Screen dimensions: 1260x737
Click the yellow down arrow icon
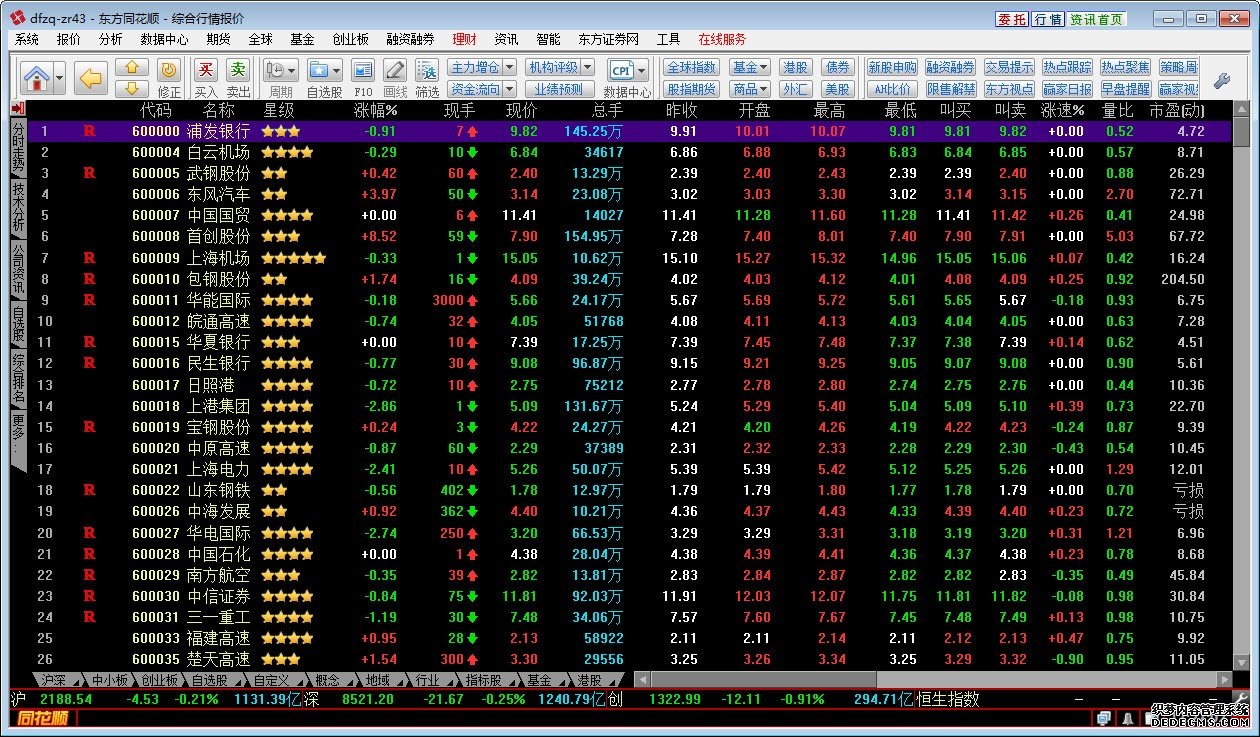tap(132, 88)
